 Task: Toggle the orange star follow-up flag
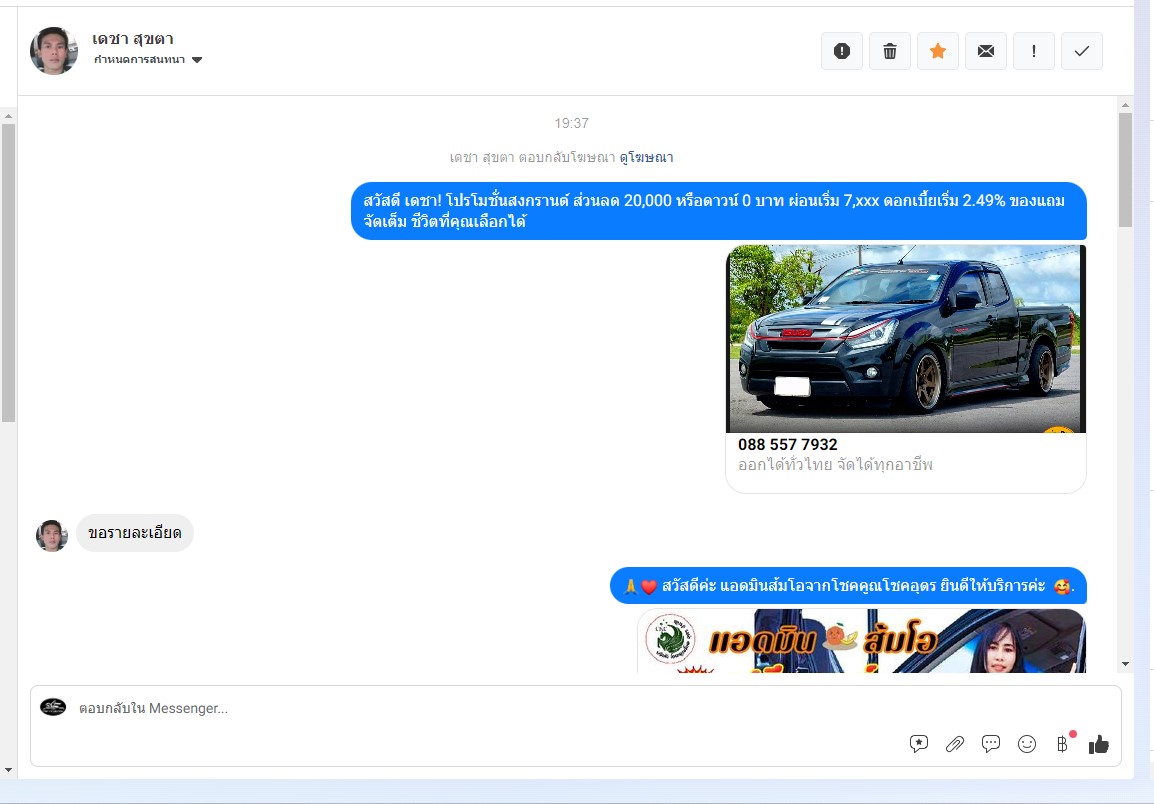click(x=937, y=51)
